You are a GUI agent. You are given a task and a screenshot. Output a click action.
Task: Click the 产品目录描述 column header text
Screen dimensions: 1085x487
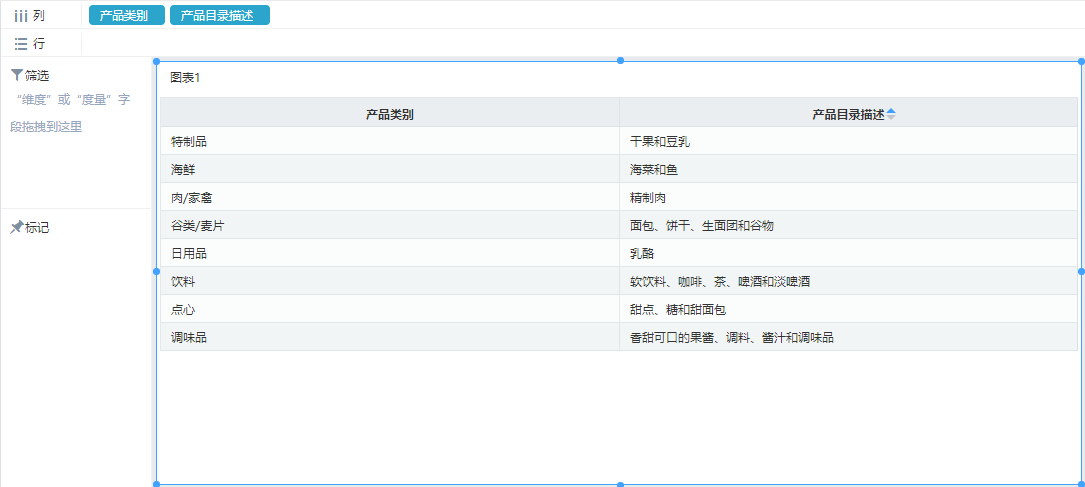[848, 115]
